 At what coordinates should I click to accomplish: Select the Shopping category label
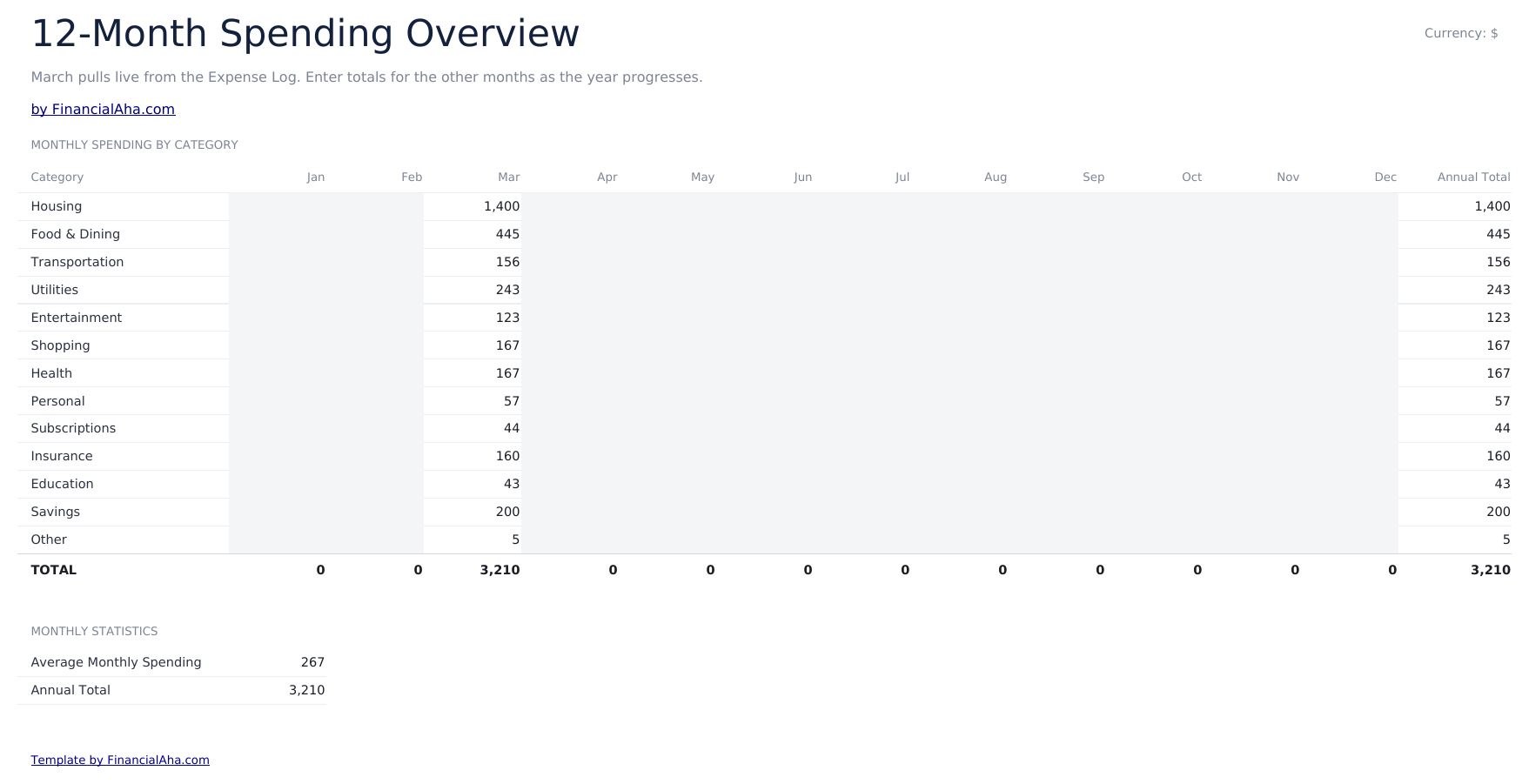[x=60, y=345]
